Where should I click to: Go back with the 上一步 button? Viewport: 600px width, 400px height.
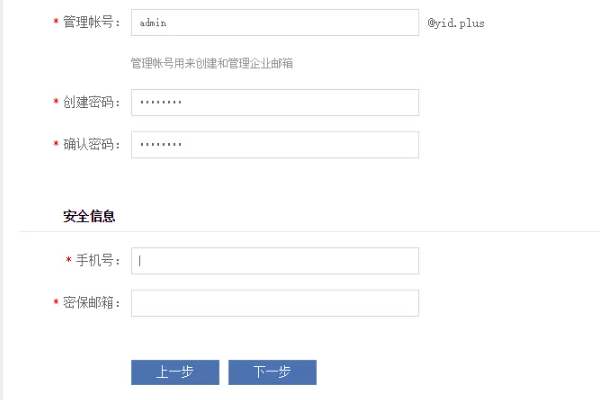tap(174, 372)
